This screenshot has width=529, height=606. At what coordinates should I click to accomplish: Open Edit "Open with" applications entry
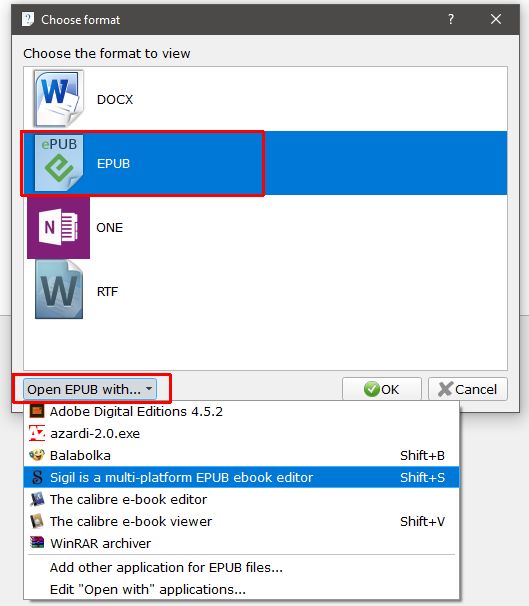click(148, 589)
